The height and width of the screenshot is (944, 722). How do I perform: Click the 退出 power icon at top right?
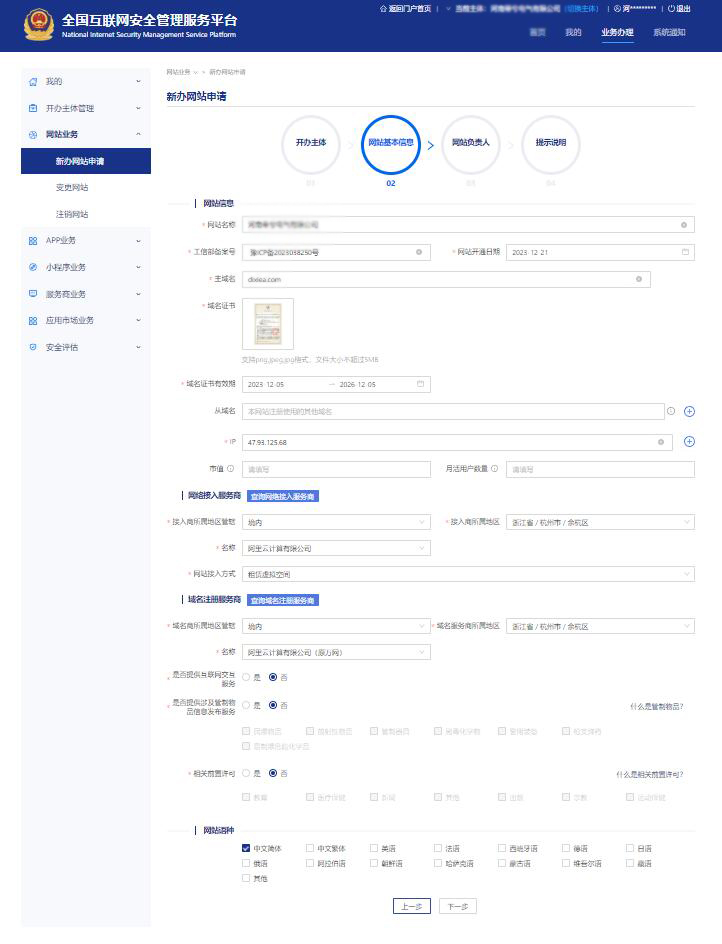coord(671,9)
